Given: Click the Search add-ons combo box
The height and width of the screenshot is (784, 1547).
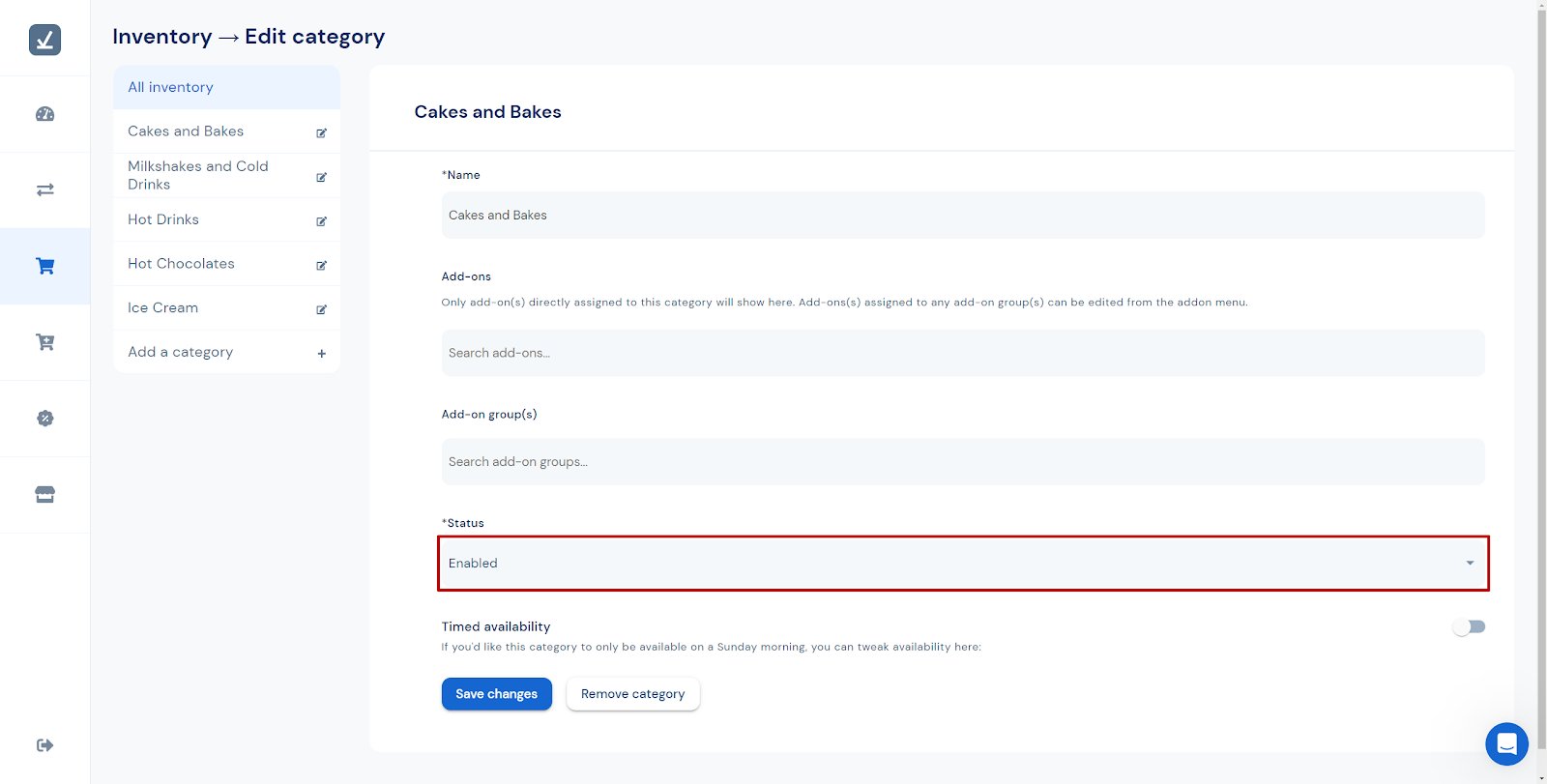Looking at the screenshot, I should 962,353.
